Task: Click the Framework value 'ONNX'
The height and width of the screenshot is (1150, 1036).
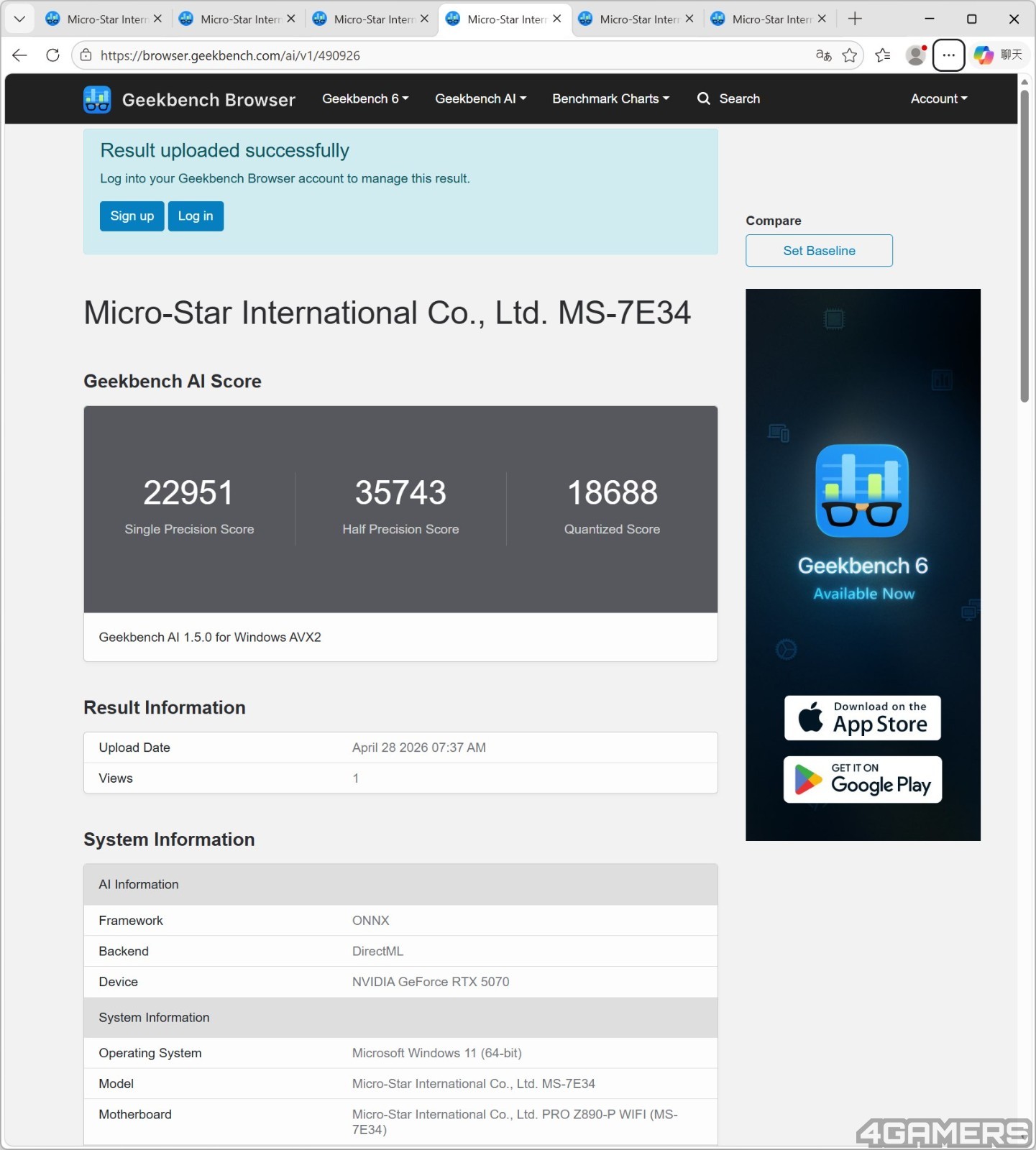Action: click(x=371, y=921)
